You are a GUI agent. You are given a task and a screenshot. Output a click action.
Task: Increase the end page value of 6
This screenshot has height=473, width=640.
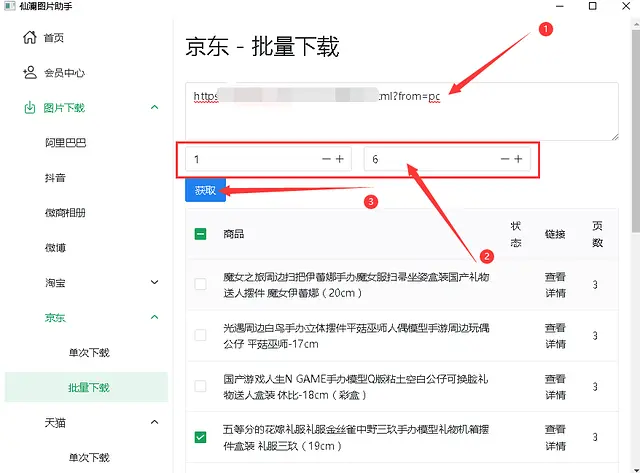(x=518, y=159)
